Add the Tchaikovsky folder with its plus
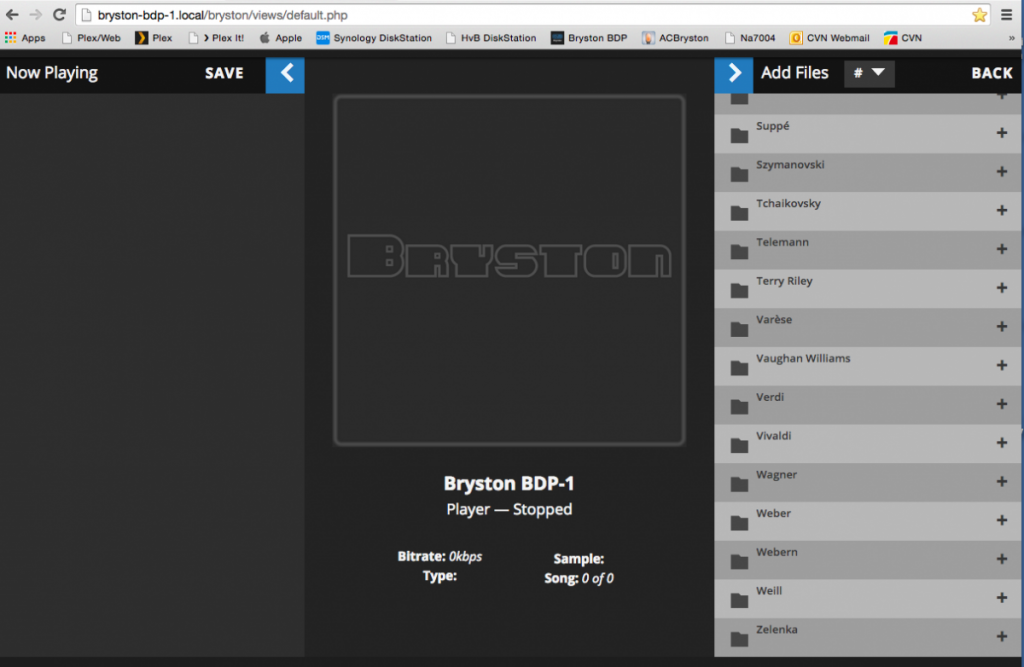 pos(1002,210)
